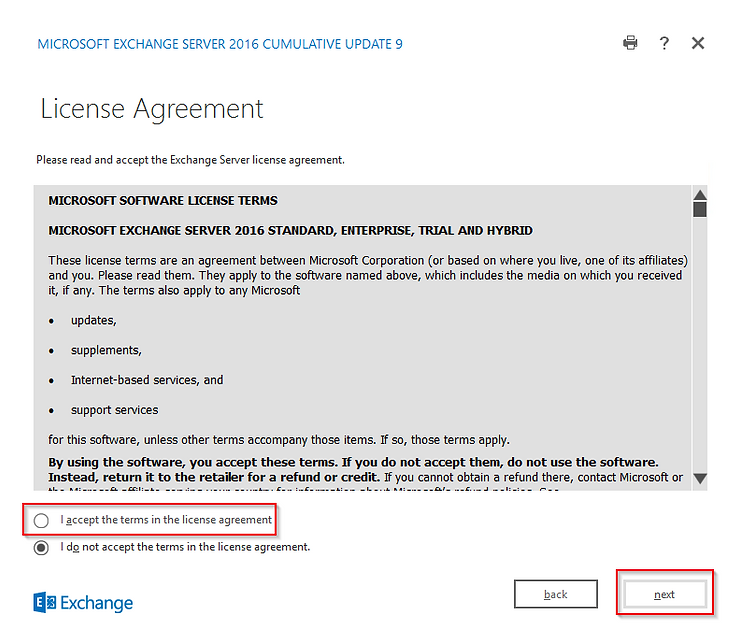Select the accept license terms radio button
The image size is (740, 644).
tap(41, 520)
